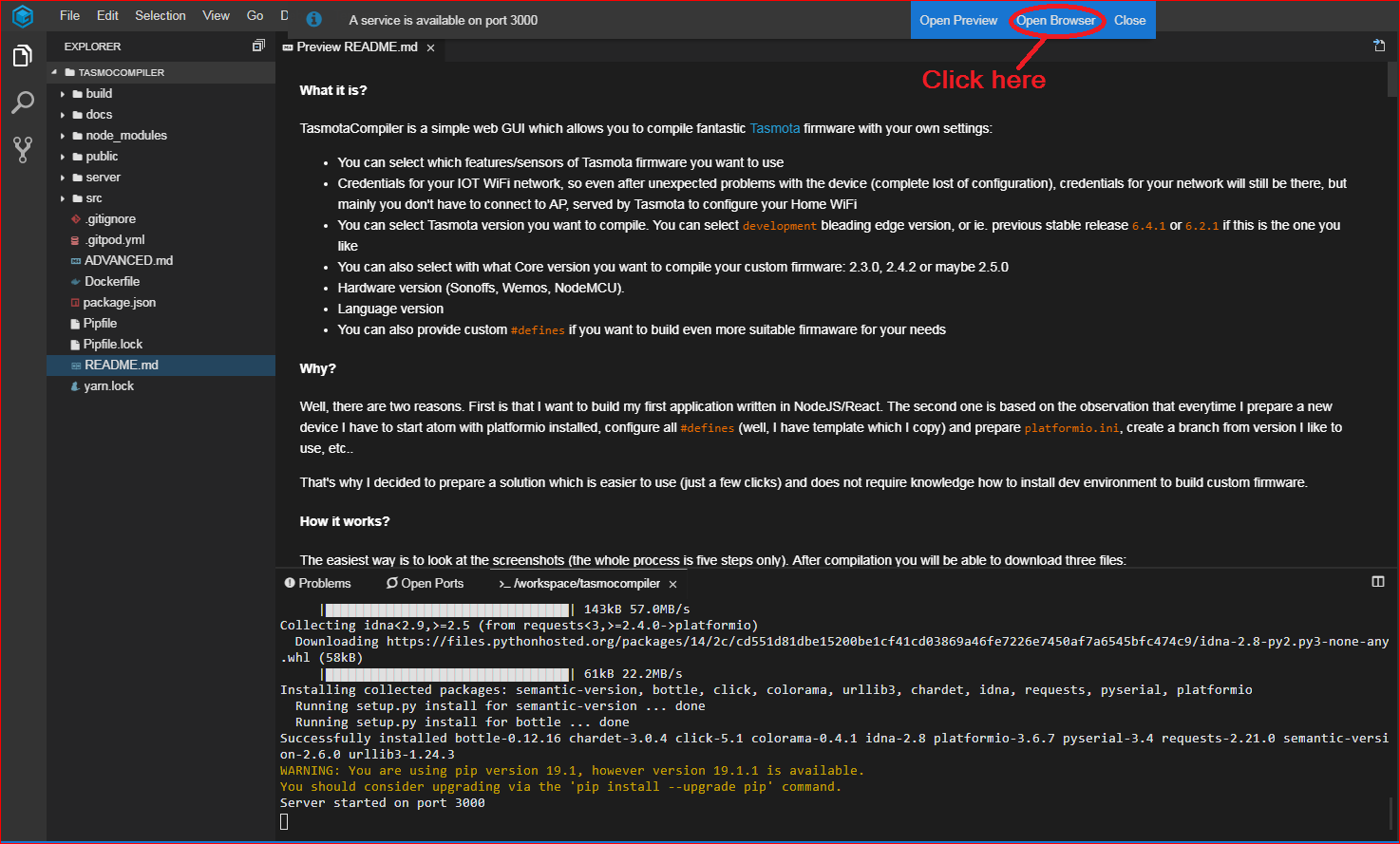Click the package.json file icon
This screenshot has width=1400, height=844.
(75, 303)
